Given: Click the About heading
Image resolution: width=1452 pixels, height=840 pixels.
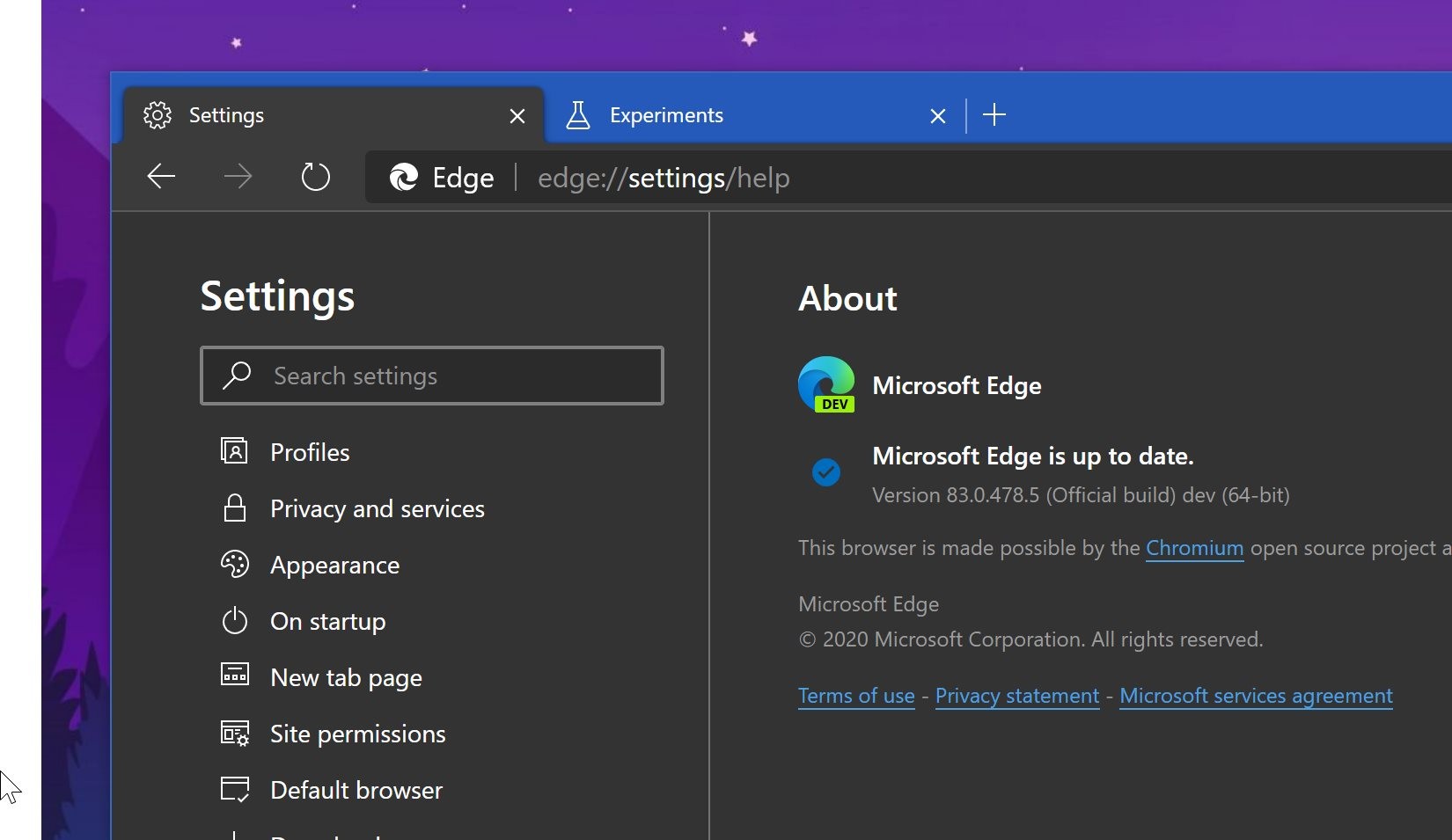Looking at the screenshot, I should click(x=847, y=298).
